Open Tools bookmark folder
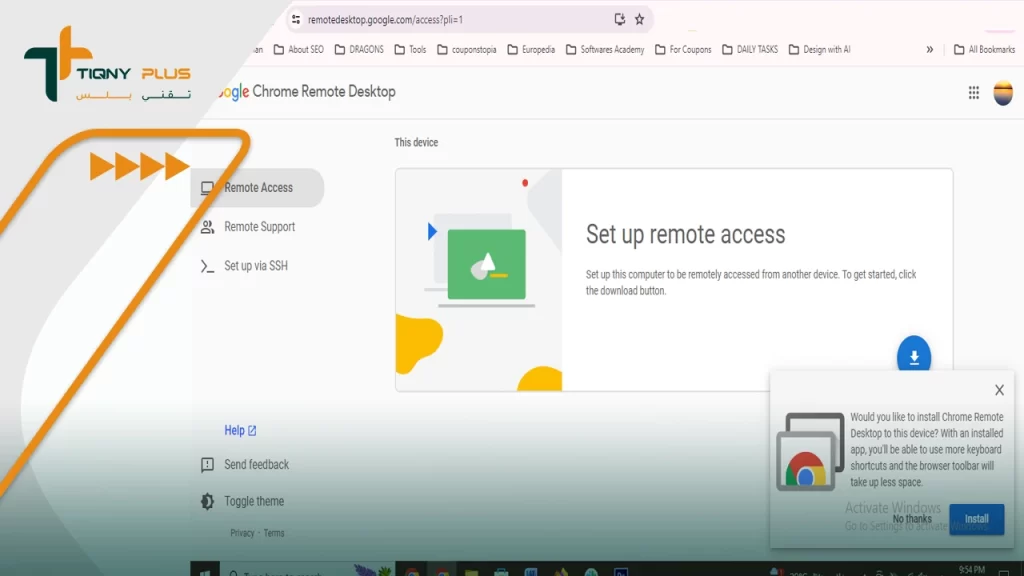This screenshot has width=1024, height=576. pyautogui.click(x=410, y=50)
